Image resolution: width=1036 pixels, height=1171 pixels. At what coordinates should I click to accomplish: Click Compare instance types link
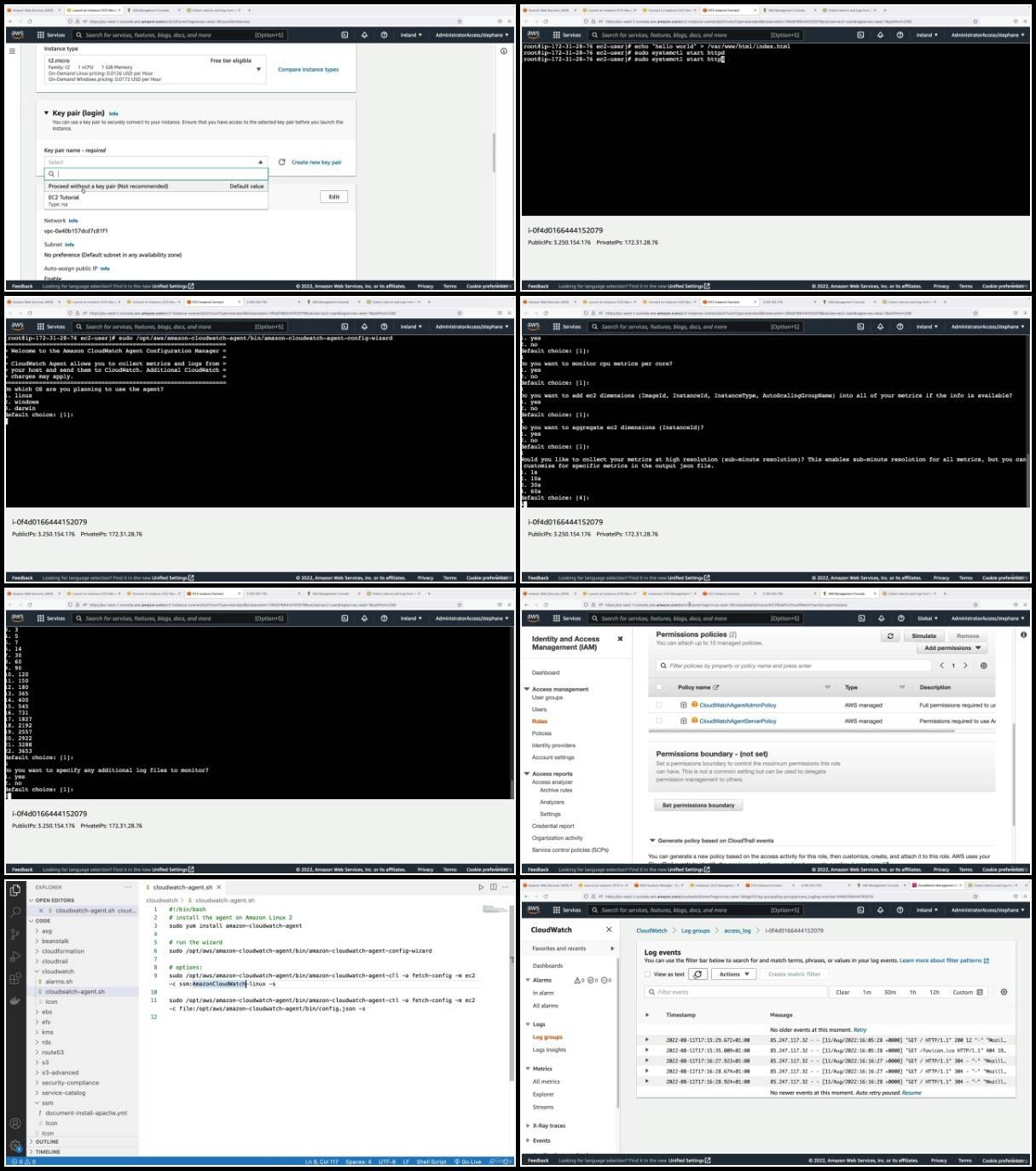coord(308,69)
